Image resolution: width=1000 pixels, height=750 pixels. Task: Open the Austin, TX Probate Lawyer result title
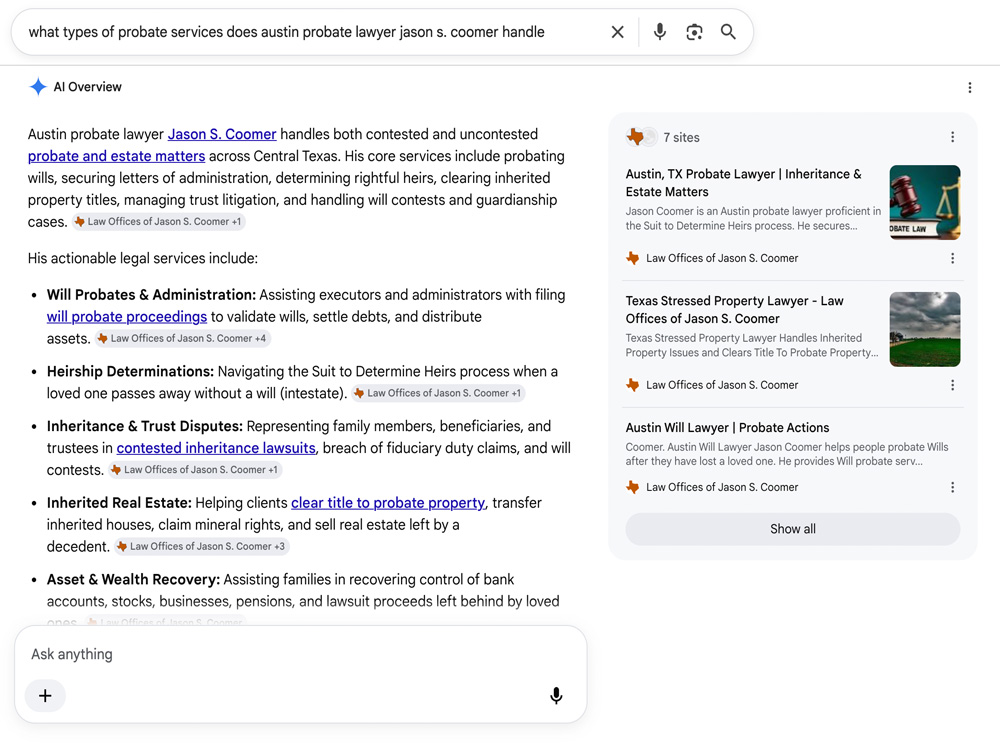[743, 183]
